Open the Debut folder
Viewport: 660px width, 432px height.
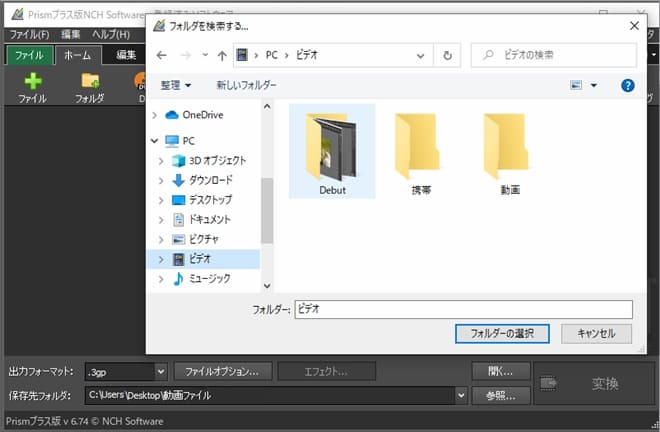pyautogui.click(x=332, y=152)
